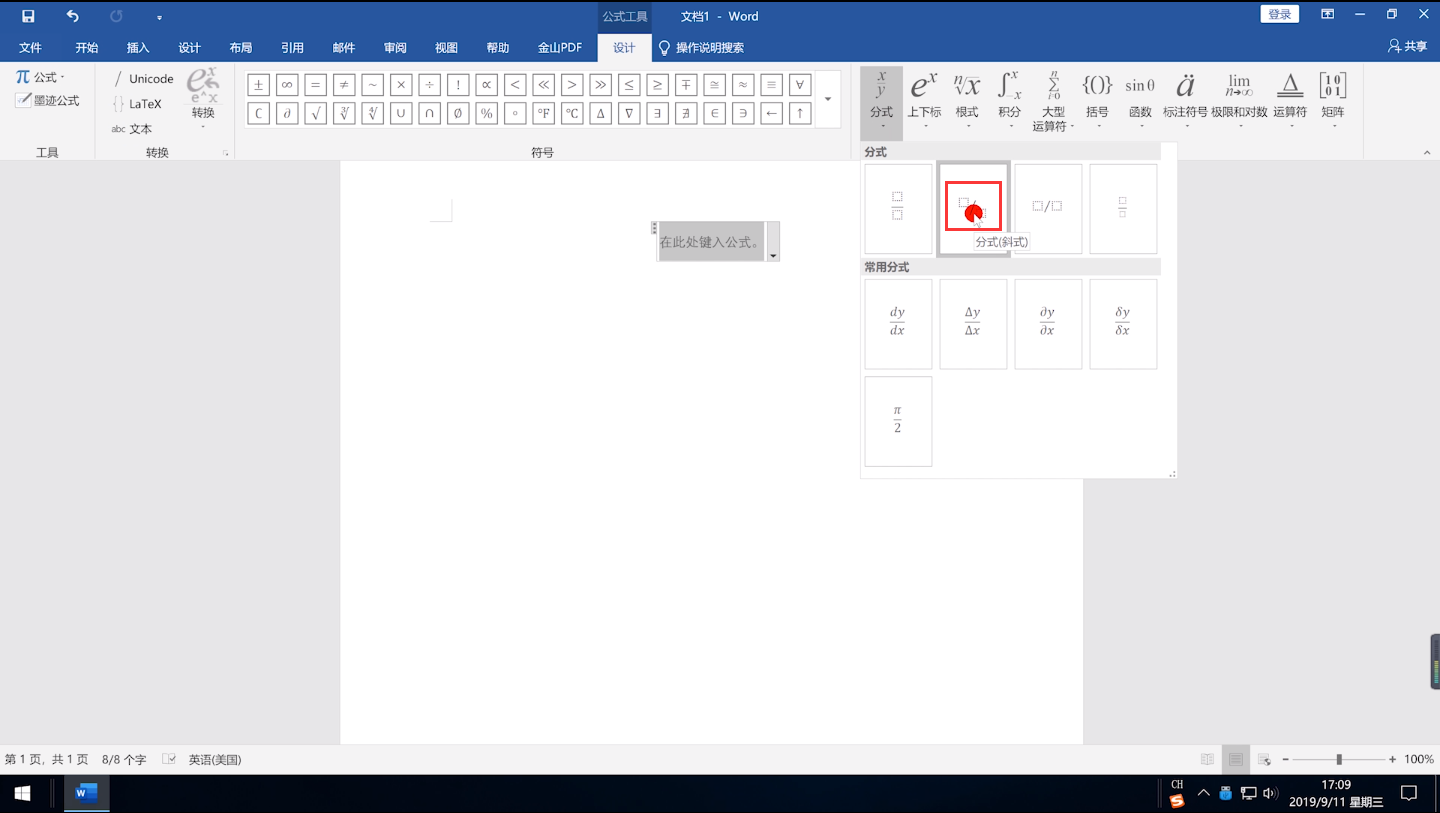
Task: Insert the infinity symbol
Action: (287, 85)
